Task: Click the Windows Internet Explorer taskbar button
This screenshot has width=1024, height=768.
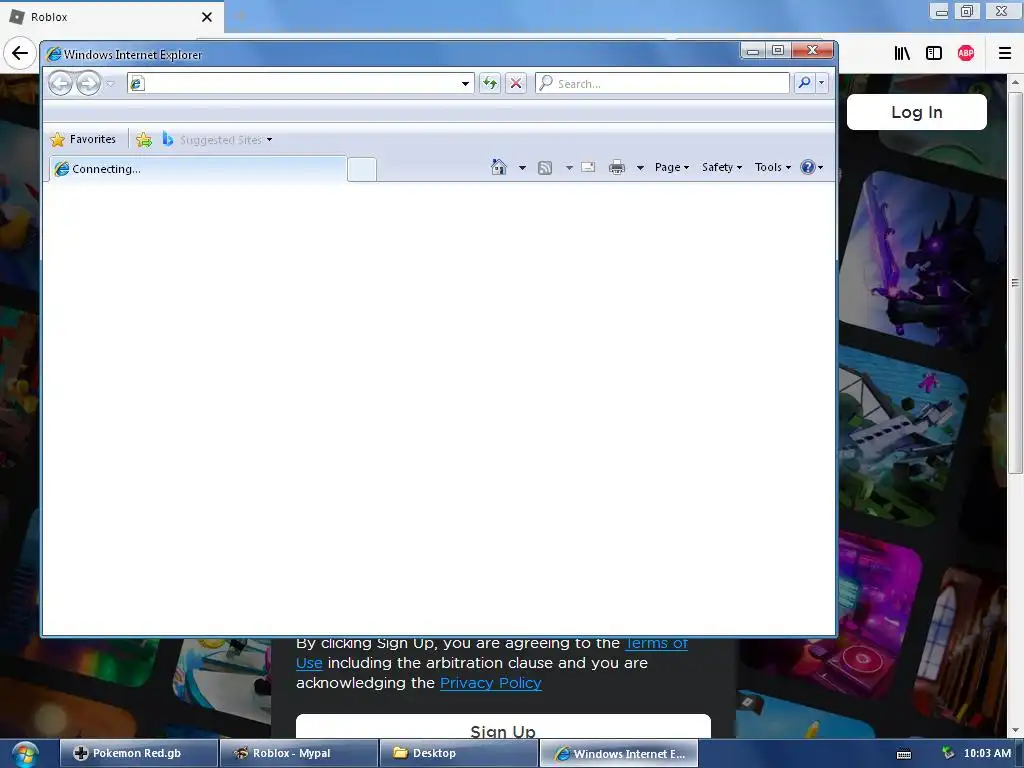Action: 618,753
